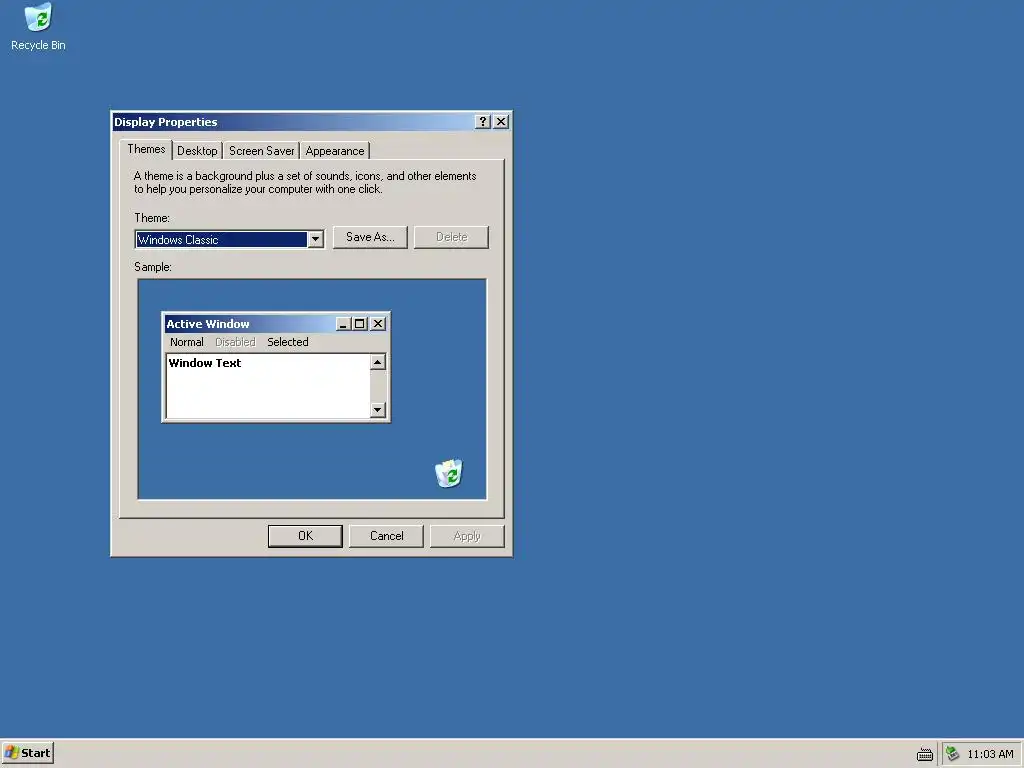Click the Window Text in sample

click(205, 363)
